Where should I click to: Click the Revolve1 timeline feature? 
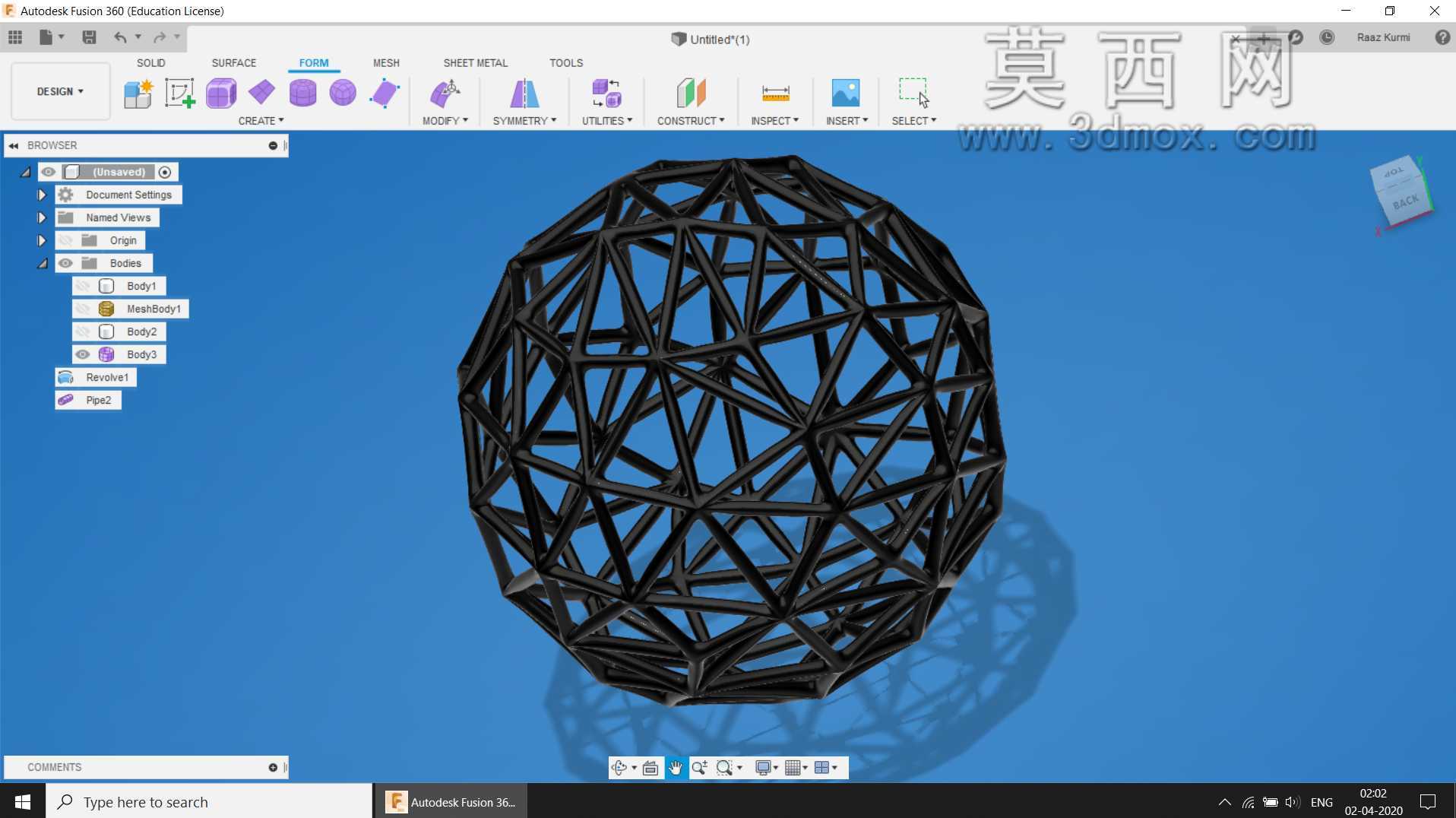(96, 377)
